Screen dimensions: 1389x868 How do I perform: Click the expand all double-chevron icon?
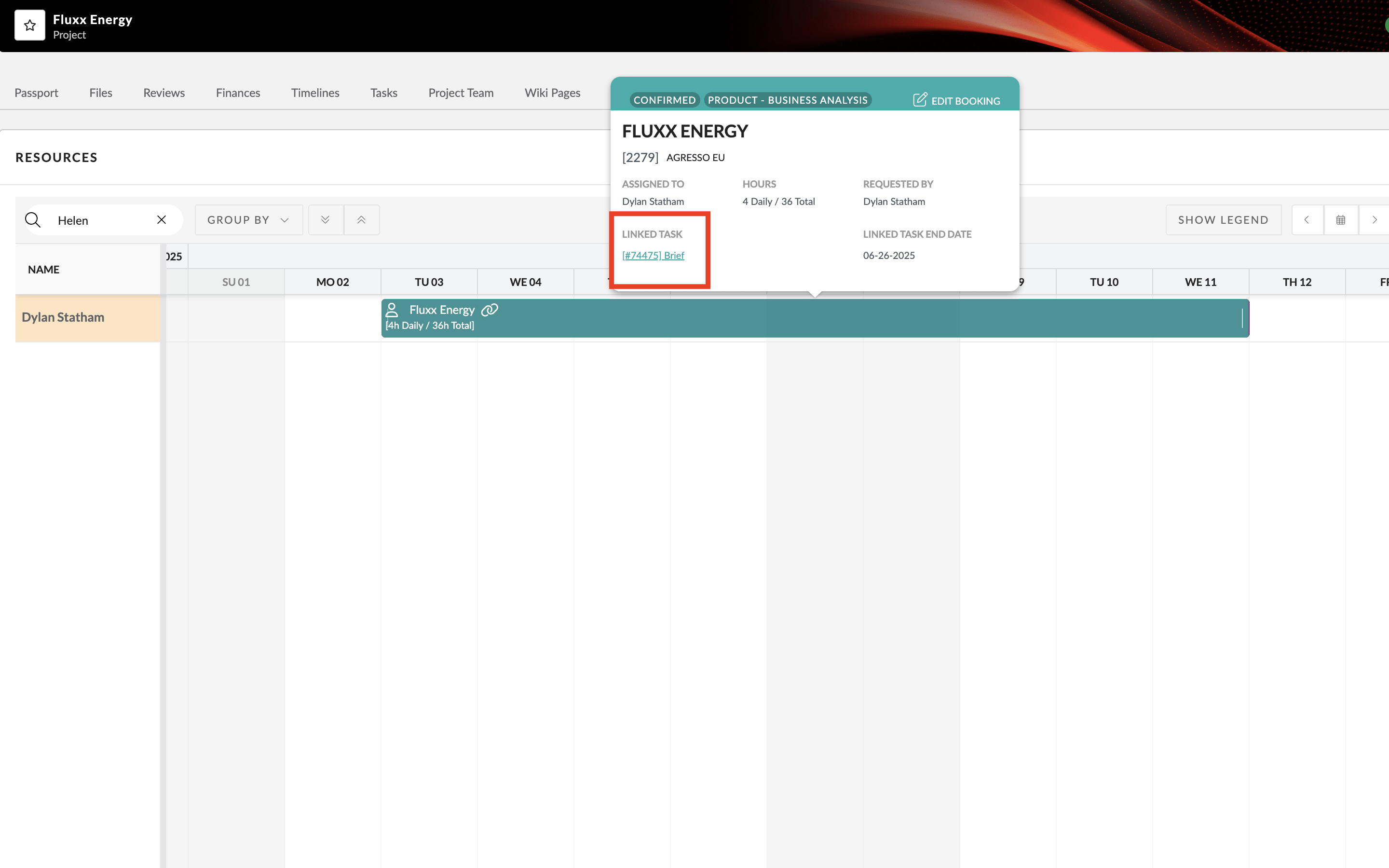click(x=326, y=220)
